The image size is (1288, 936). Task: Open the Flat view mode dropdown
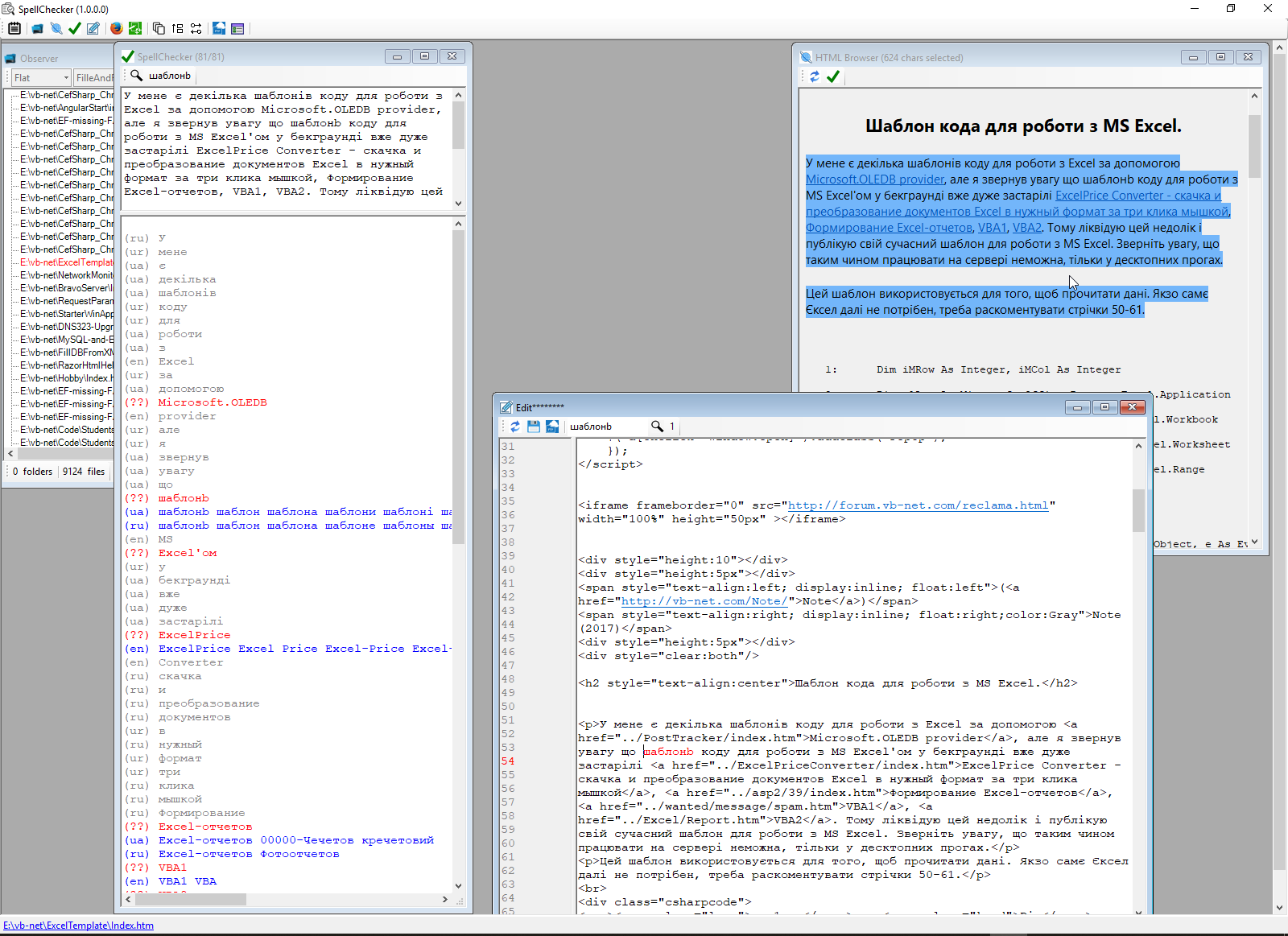[x=42, y=77]
